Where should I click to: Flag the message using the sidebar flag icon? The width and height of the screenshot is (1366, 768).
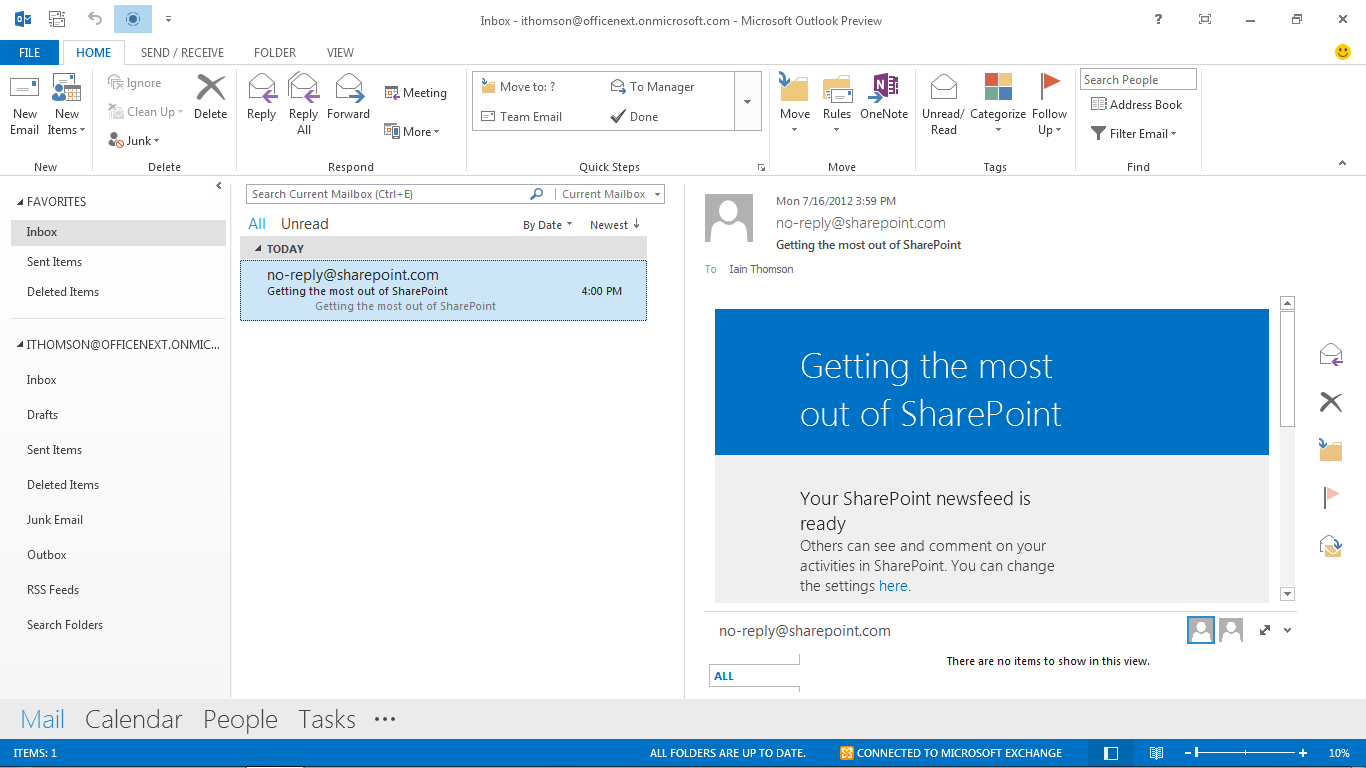(1330, 497)
